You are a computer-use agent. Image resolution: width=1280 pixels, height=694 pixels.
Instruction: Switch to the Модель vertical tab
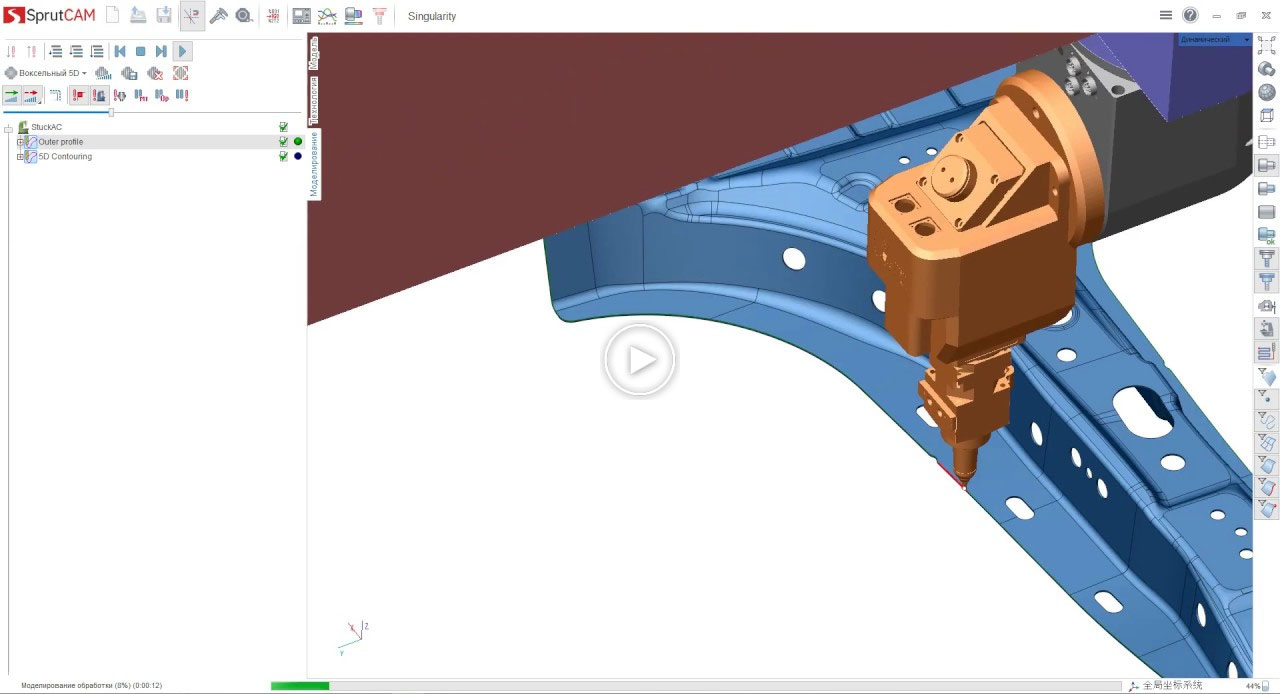(x=313, y=53)
